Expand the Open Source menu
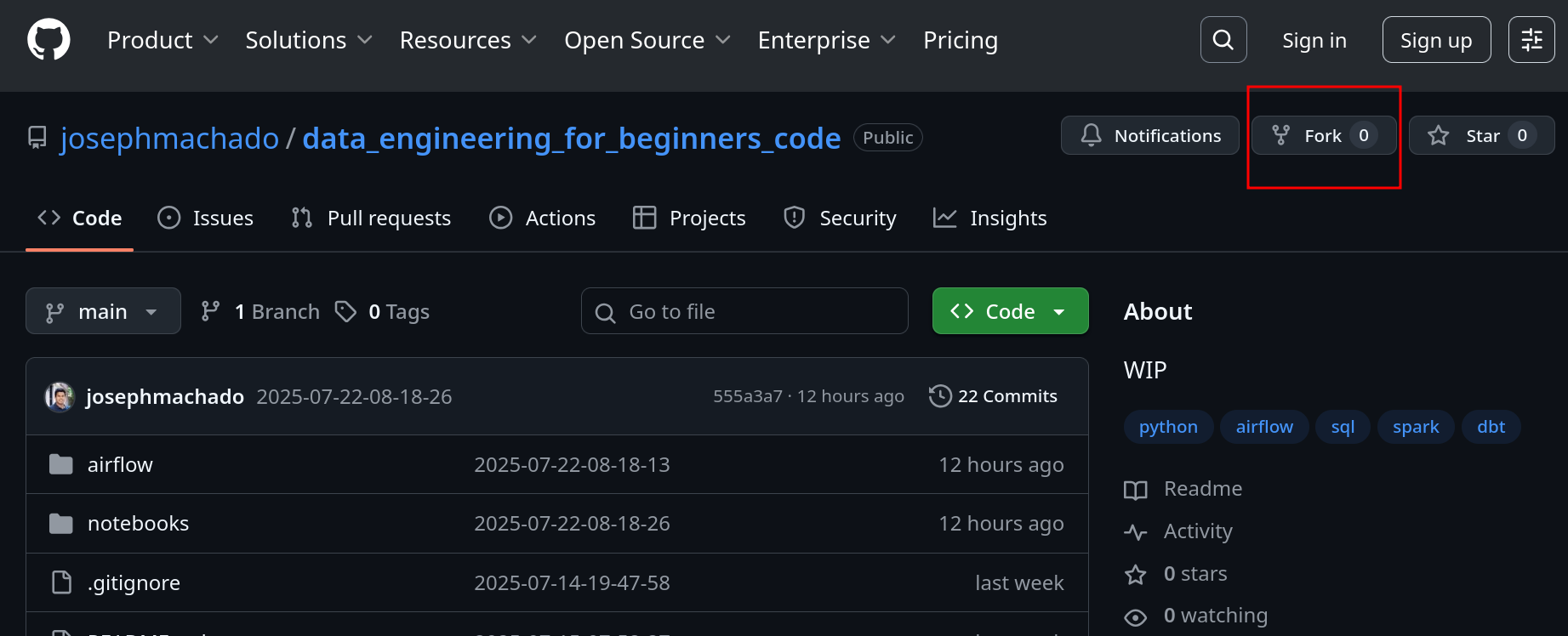 click(x=647, y=40)
